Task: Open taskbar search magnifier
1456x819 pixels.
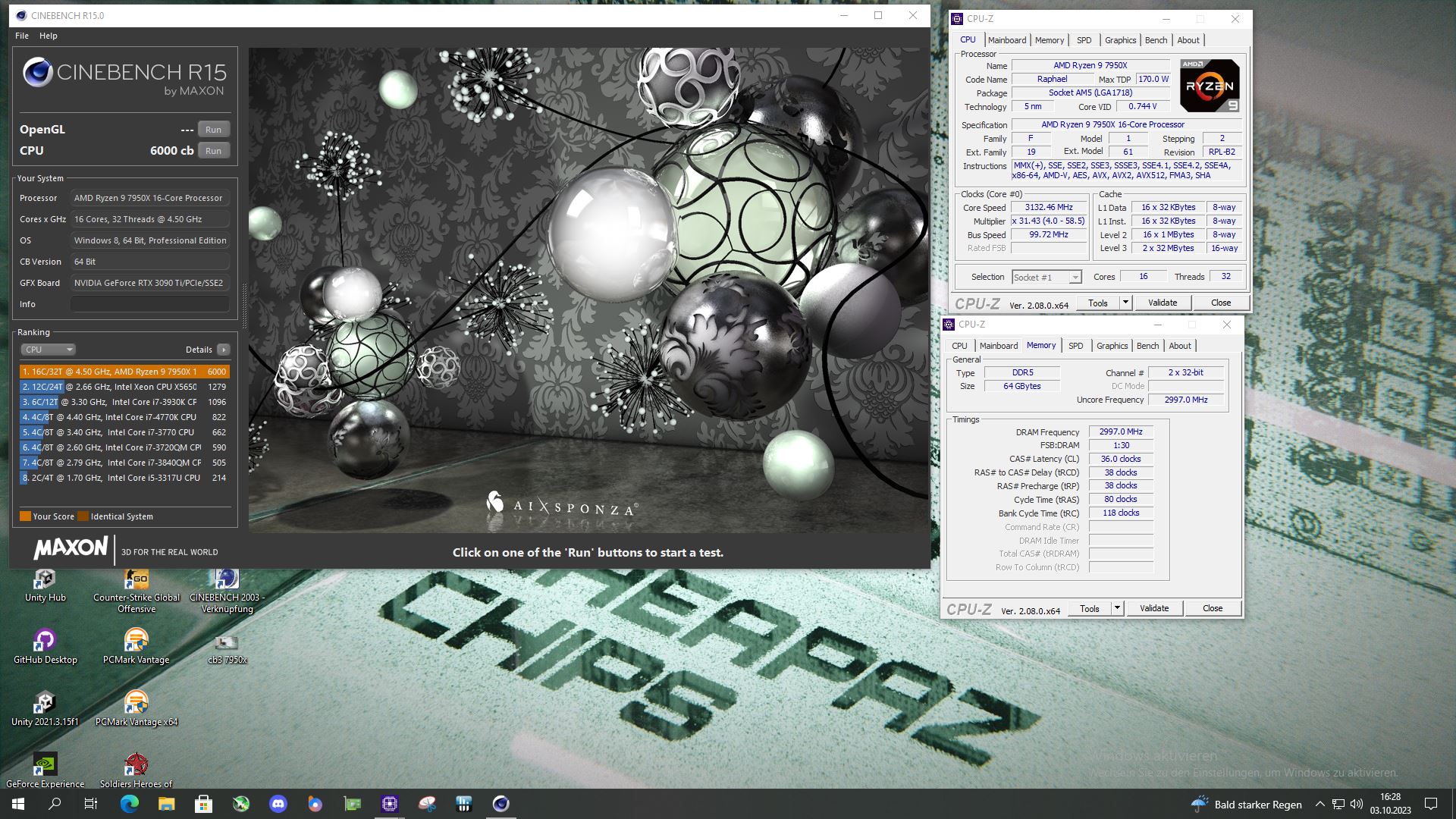Action: click(x=55, y=804)
